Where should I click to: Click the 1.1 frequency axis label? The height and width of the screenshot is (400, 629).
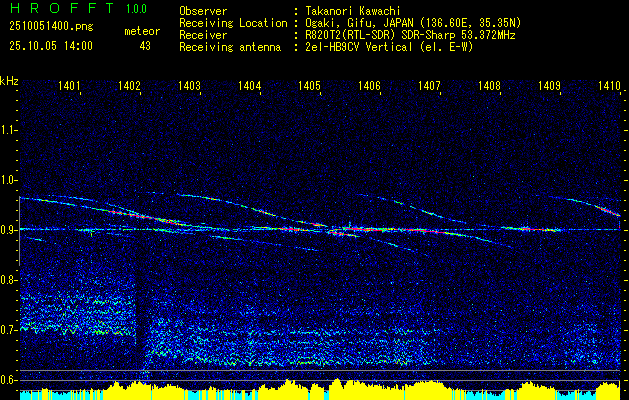8,130
